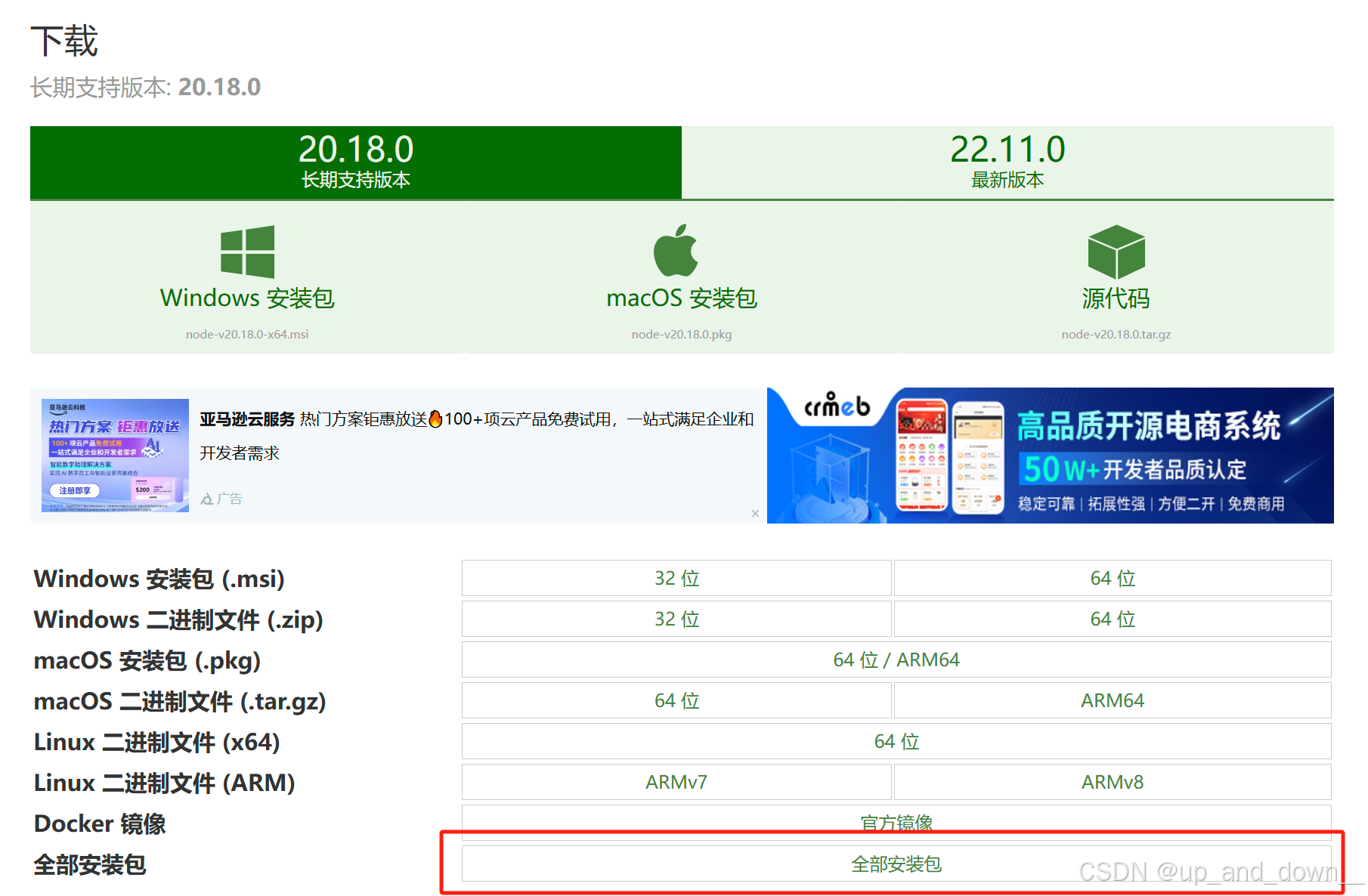
Task: Select the 32 位 Windows MSI download
Action: pos(676,578)
